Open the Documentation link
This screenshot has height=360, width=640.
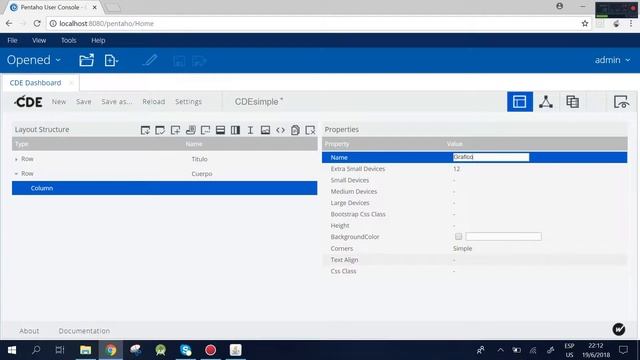84,331
